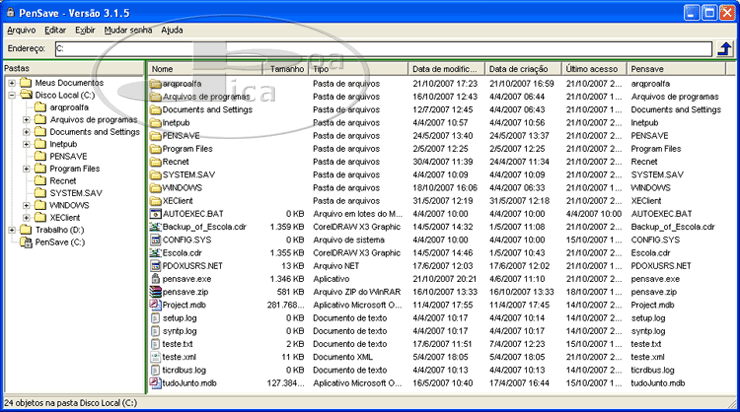This screenshot has width=740, height=412.
Task: Expand the Trabalho (D:) tree node
Action: tap(11, 230)
